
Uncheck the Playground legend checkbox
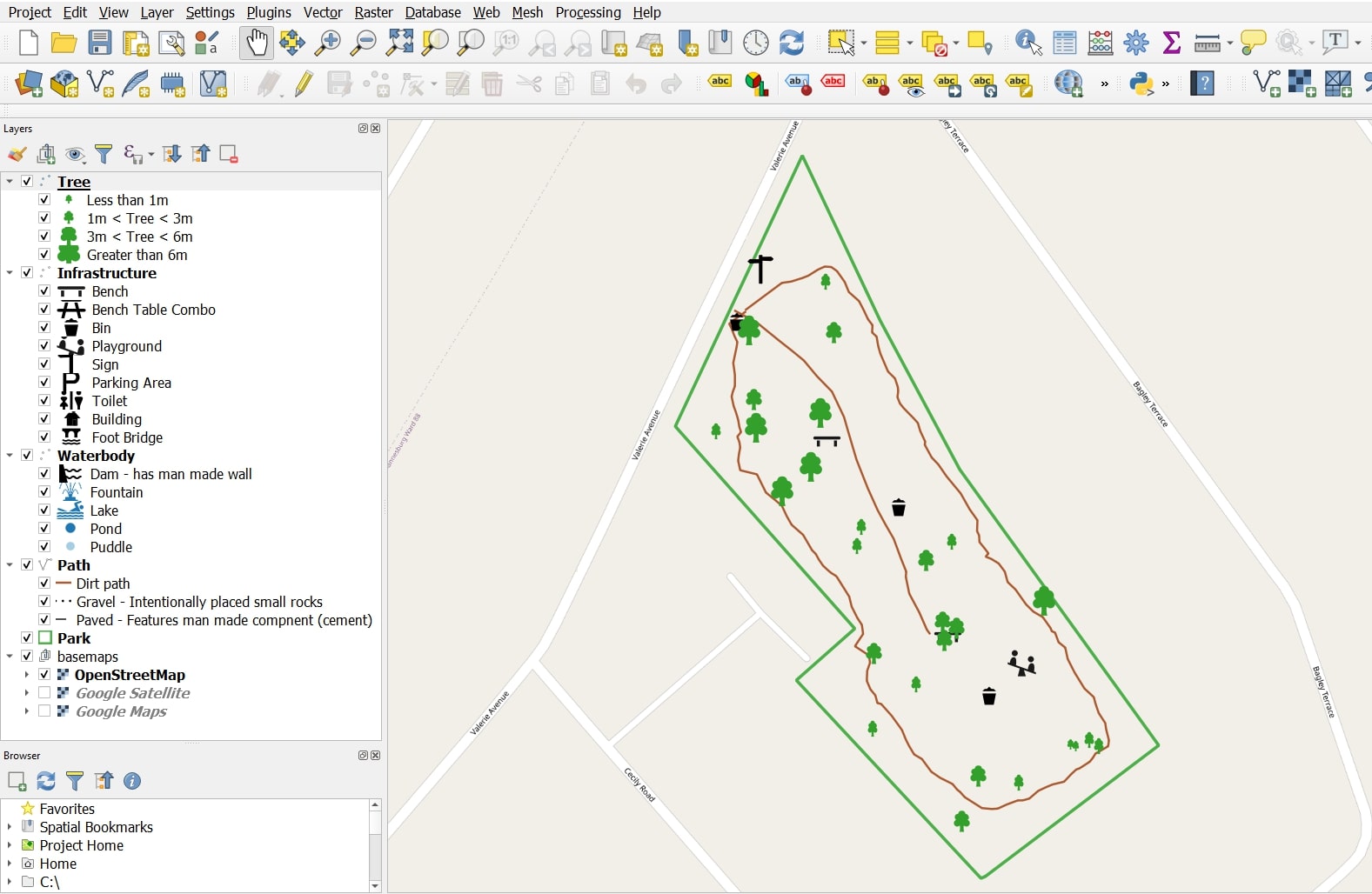point(44,346)
